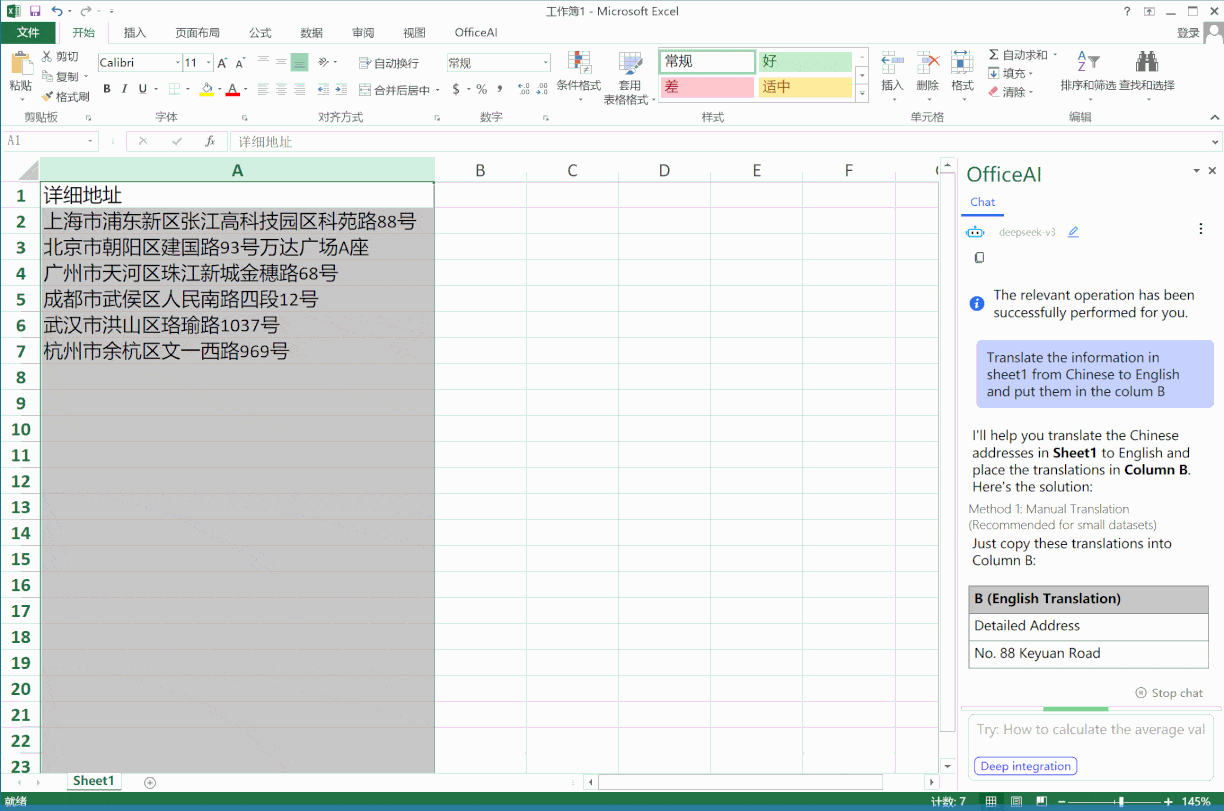Image resolution: width=1224 pixels, height=811 pixels.
Task: Select the Format Painter (格式刷) tool
Action: point(65,97)
